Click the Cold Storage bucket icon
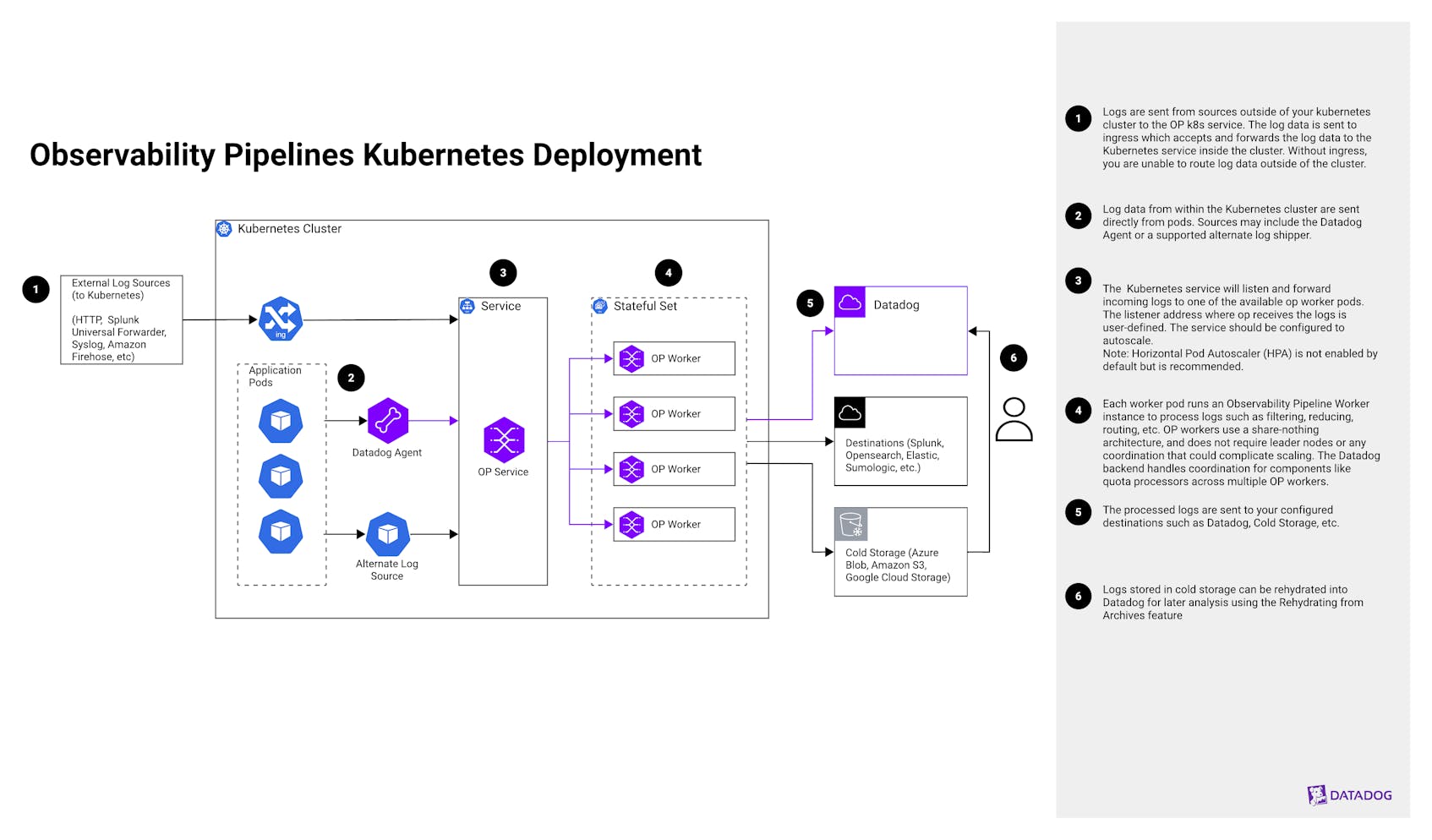Screen dimensions: 1432x840 [850, 524]
